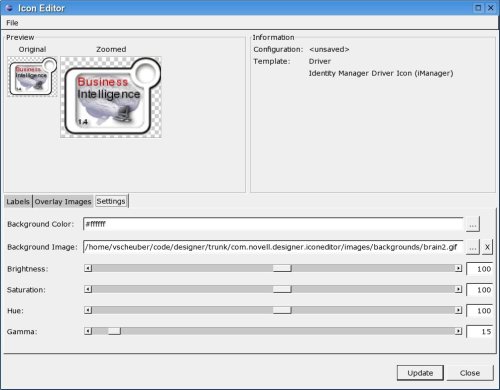Click the Configuration: label

point(278,49)
